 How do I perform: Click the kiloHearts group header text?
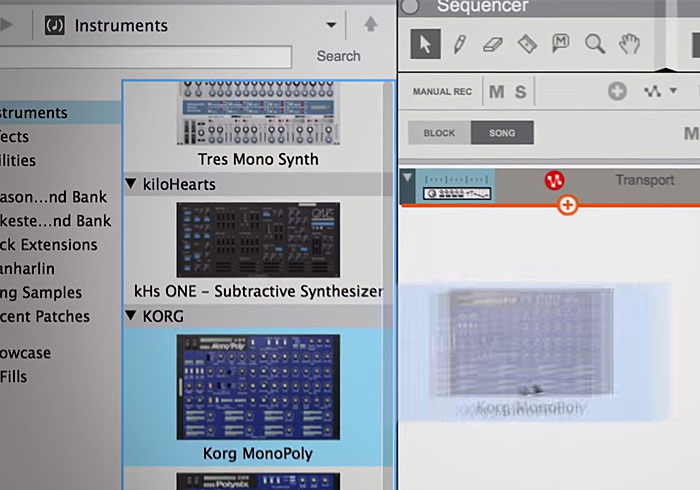179,184
